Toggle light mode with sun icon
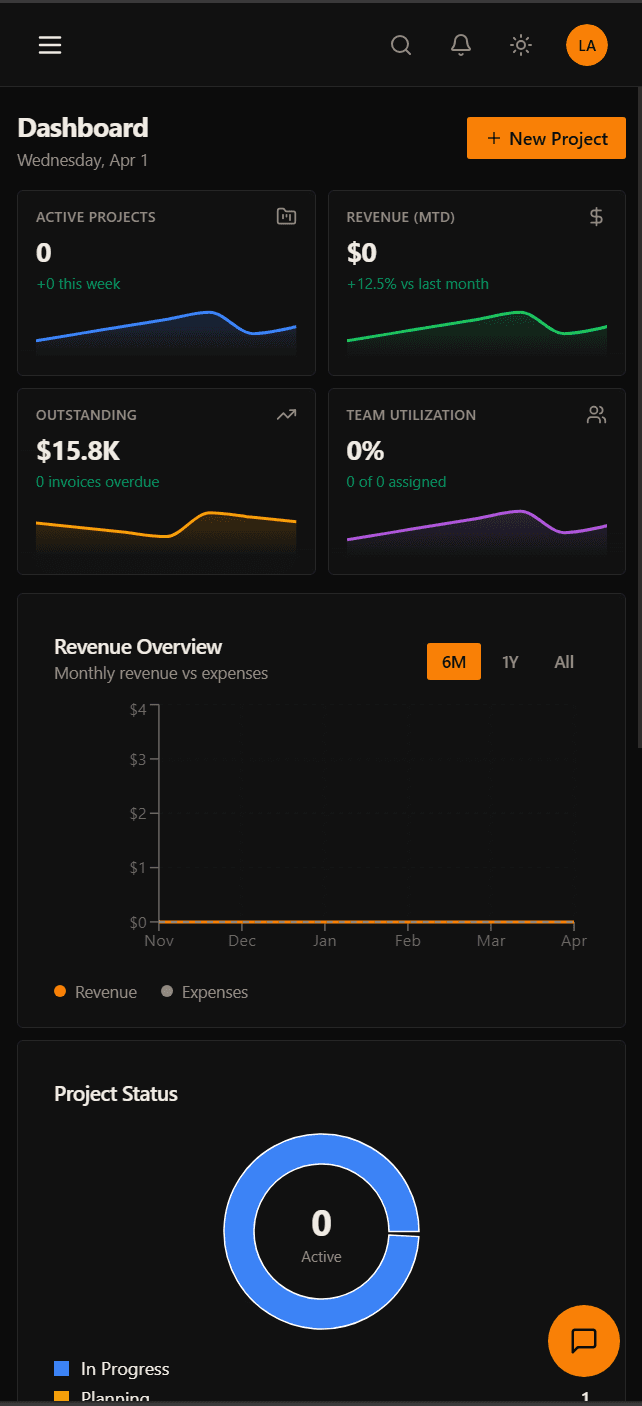This screenshot has width=642, height=1406. tap(521, 45)
